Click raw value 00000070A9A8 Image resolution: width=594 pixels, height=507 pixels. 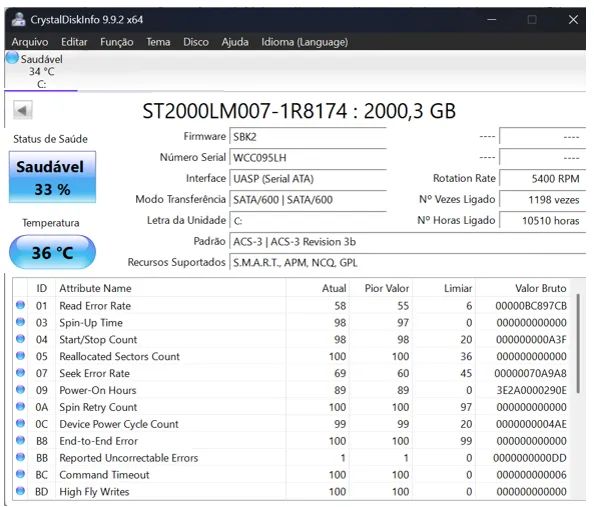tap(531, 373)
